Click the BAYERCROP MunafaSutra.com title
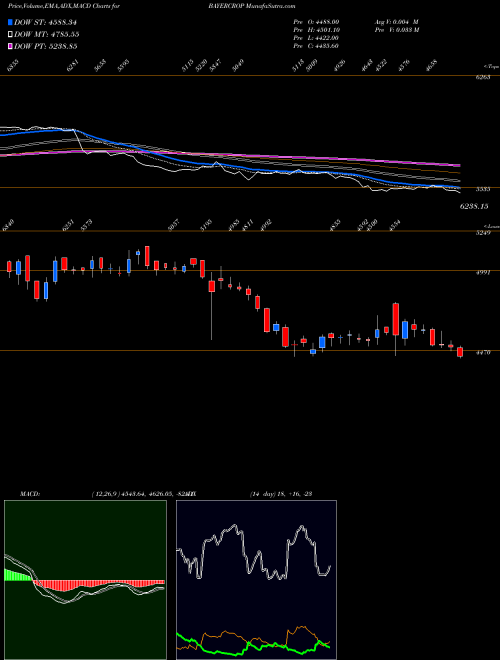The width and height of the screenshot is (500, 660). pos(252,6)
